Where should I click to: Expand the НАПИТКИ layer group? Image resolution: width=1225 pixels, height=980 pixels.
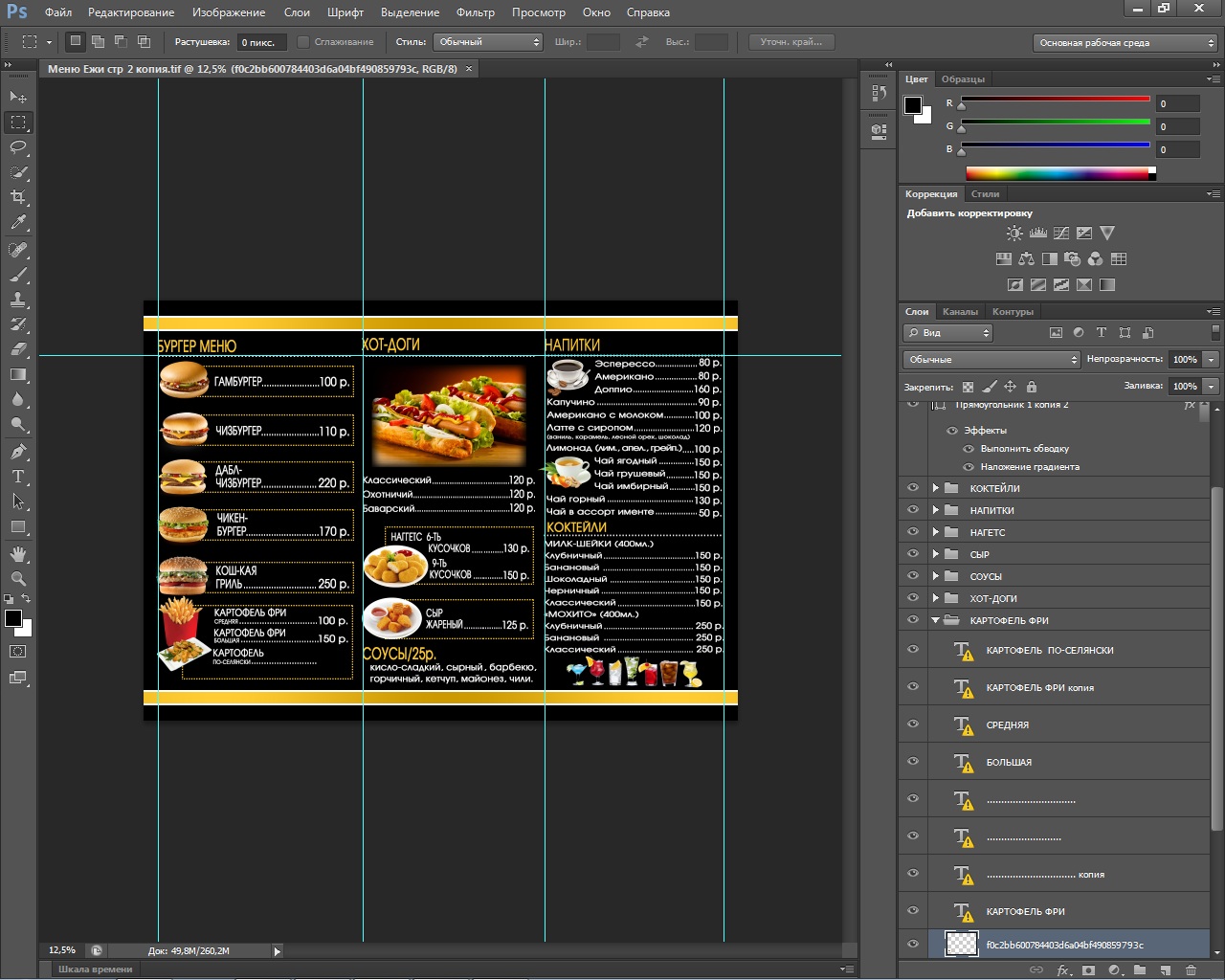[936, 510]
